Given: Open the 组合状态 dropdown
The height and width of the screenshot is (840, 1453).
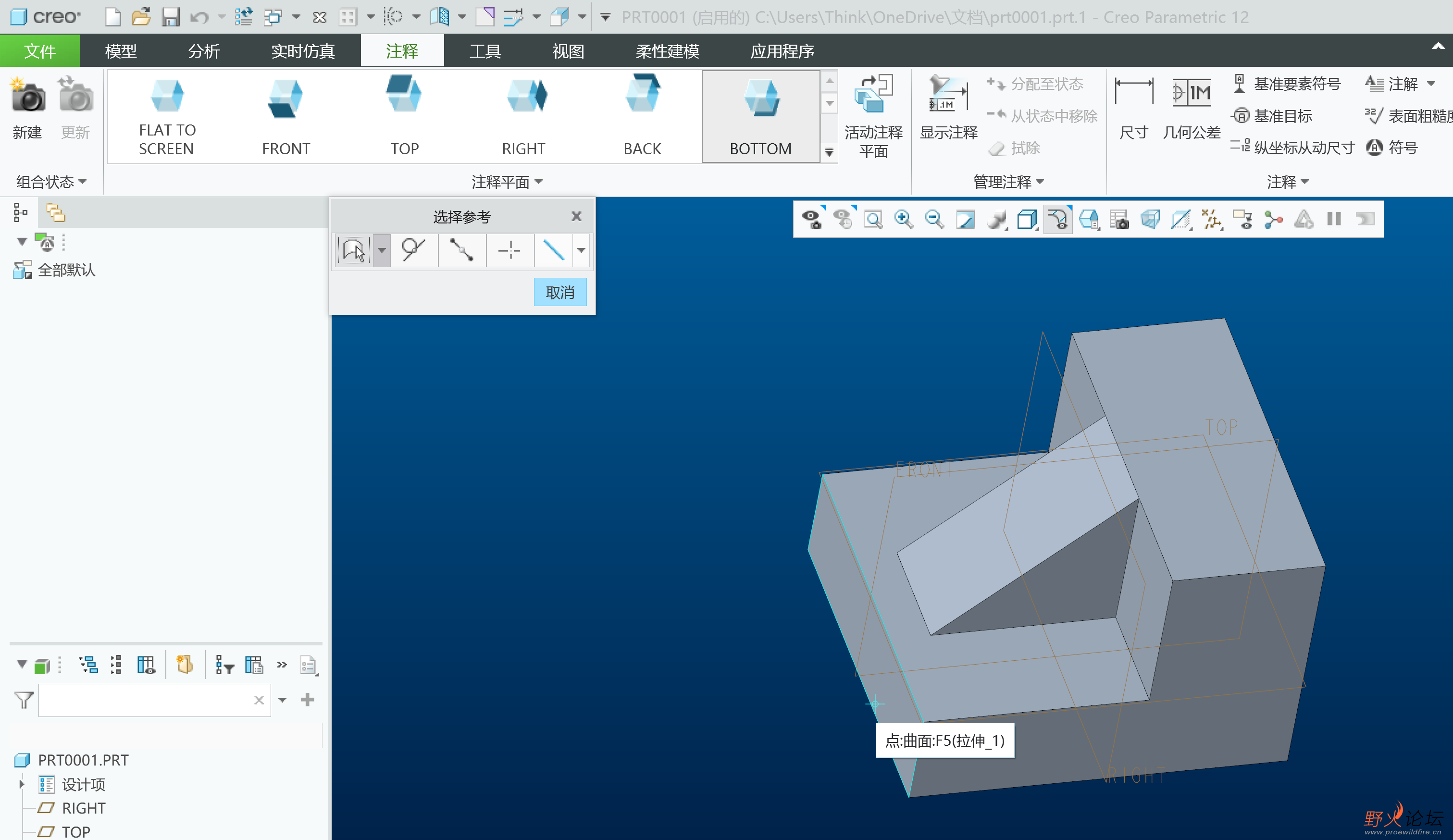Looking at the screenshot, I should tap(51, 182).
